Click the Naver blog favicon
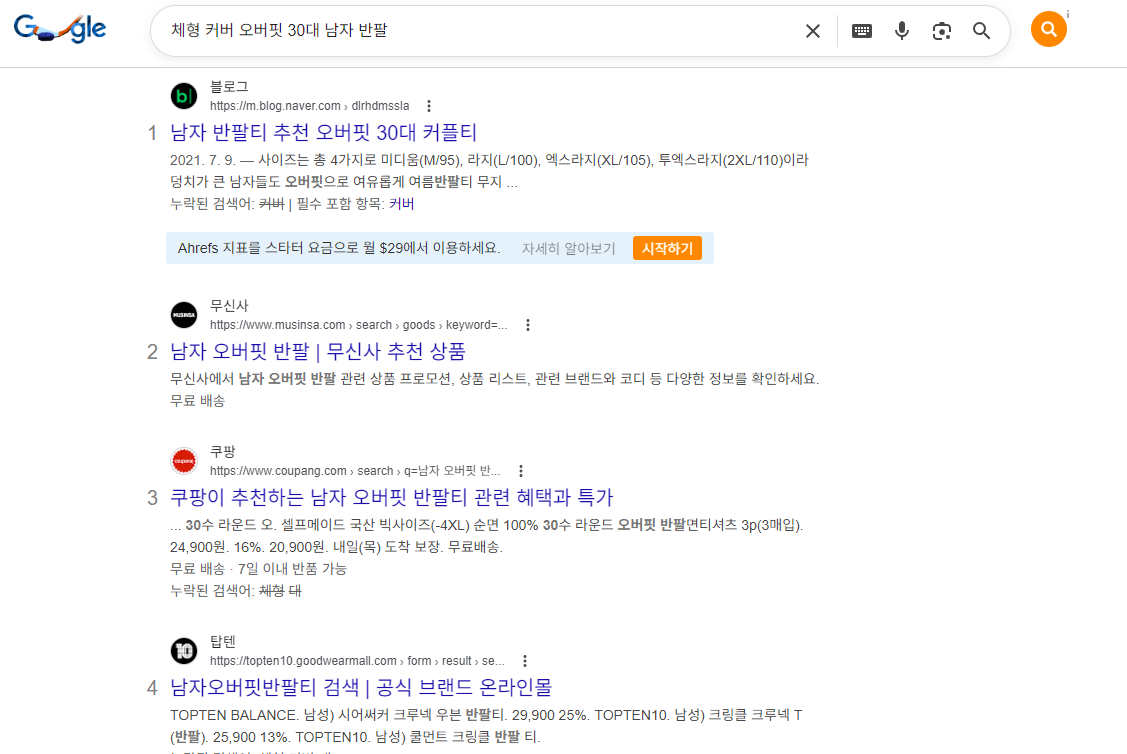The image size is (1127, 754). pyautogui.click(x=184, y=96)
